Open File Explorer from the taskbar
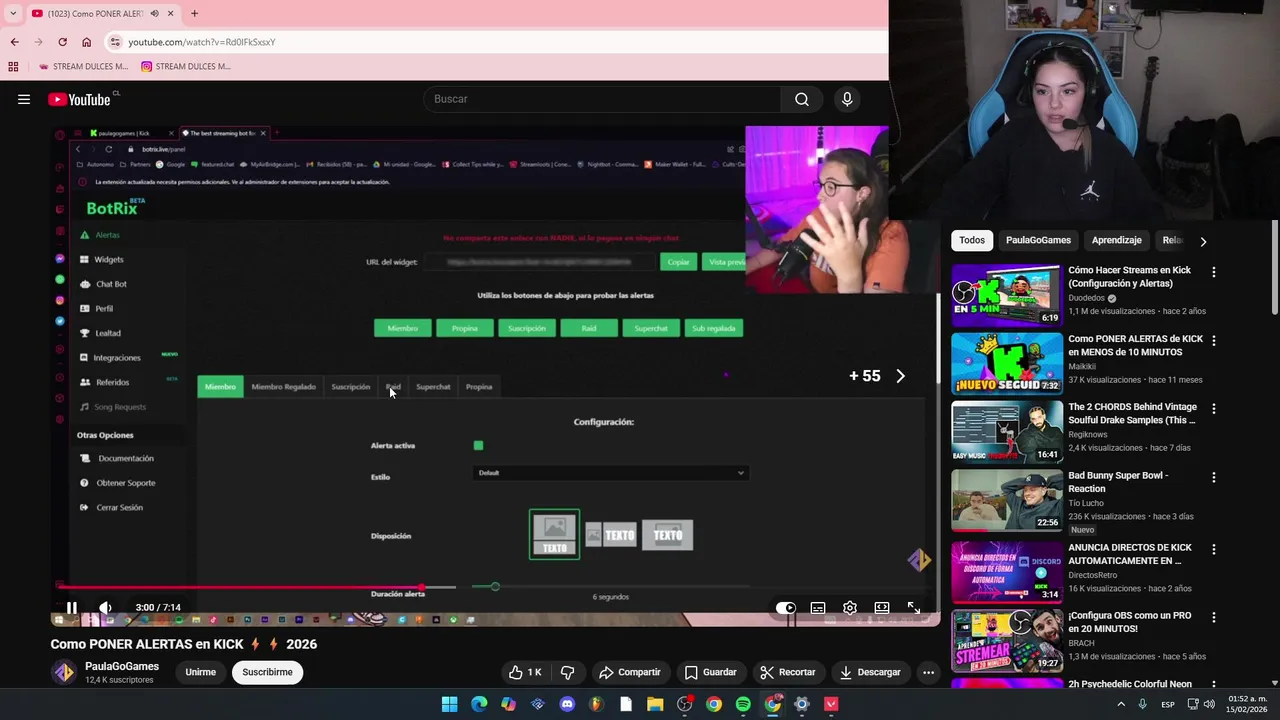The height and width of the screenshot is (720, 1280). point(655,704)
